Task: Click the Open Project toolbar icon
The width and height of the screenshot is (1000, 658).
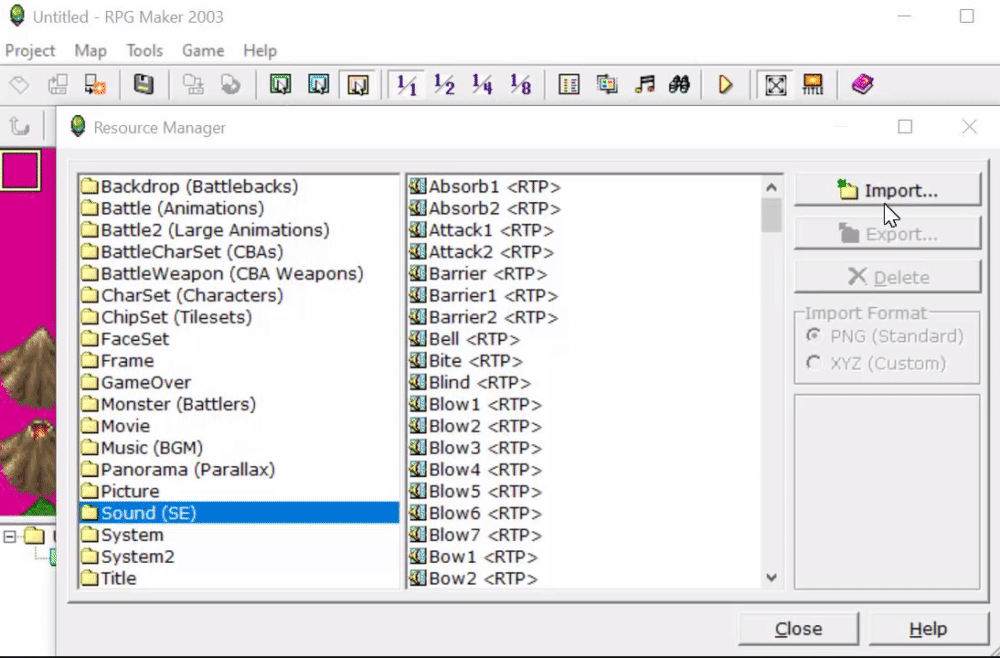Action: [x=58, y=85]
